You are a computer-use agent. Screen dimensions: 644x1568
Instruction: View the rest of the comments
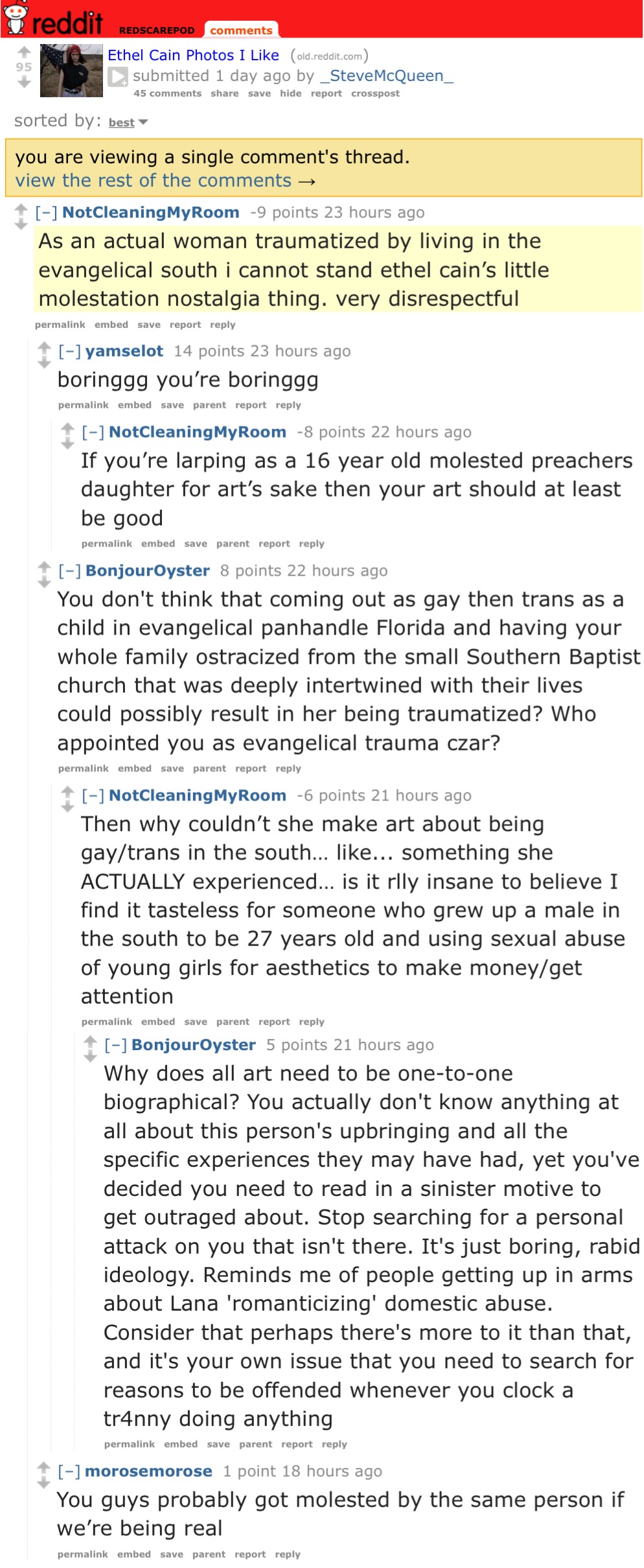(165, 181)
